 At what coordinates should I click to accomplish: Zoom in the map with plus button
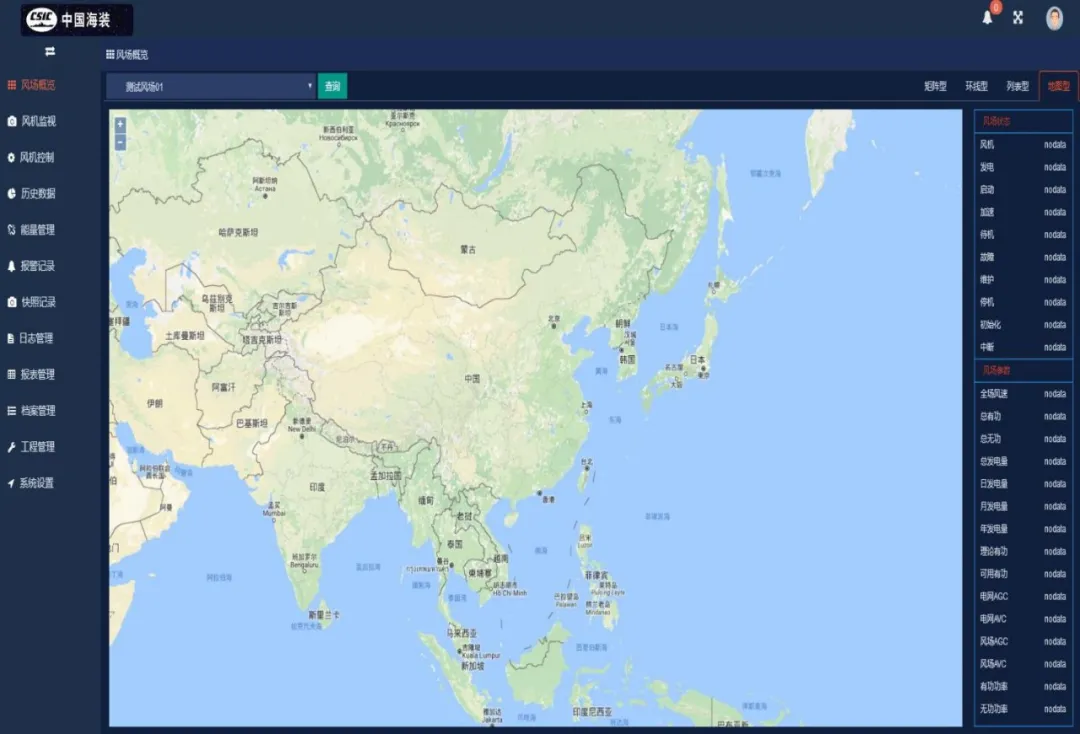[120, 125]
